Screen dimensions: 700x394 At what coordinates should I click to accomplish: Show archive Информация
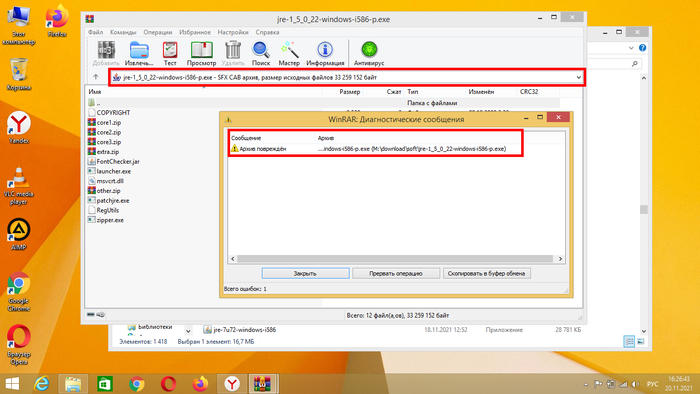(325, 53)
